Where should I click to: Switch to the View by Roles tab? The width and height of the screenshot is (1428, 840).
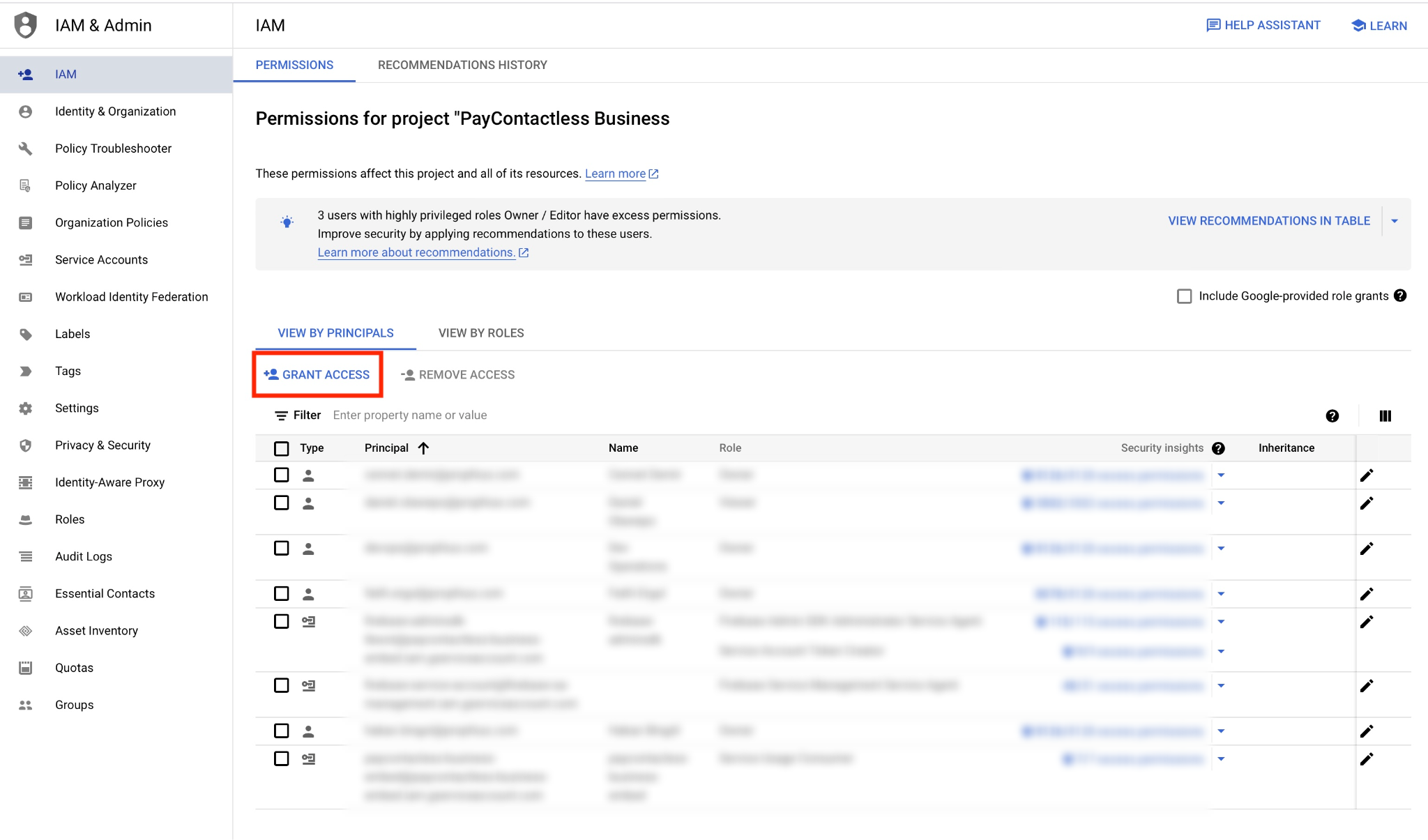tap(480, 333)
